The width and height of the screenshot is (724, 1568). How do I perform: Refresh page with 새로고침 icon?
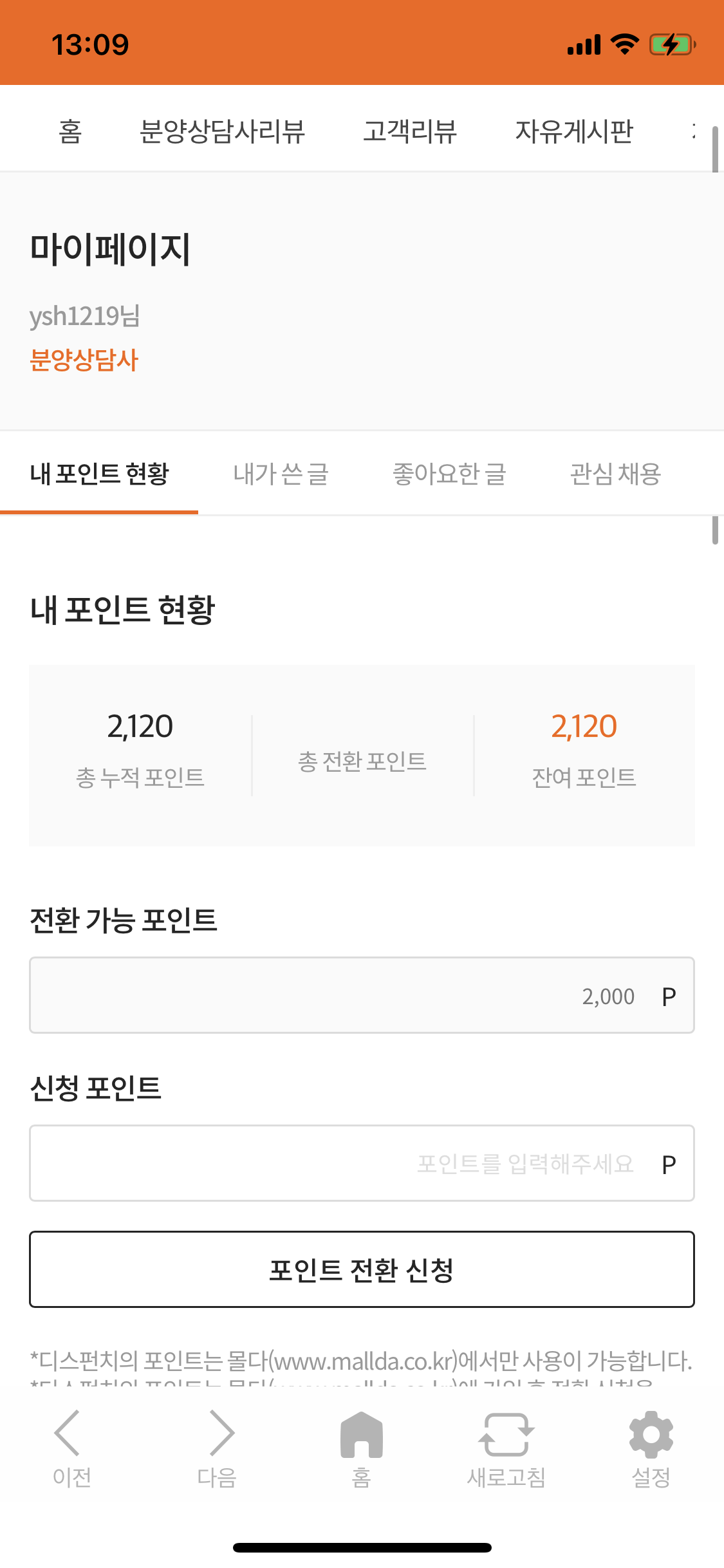pos(506,1434)
